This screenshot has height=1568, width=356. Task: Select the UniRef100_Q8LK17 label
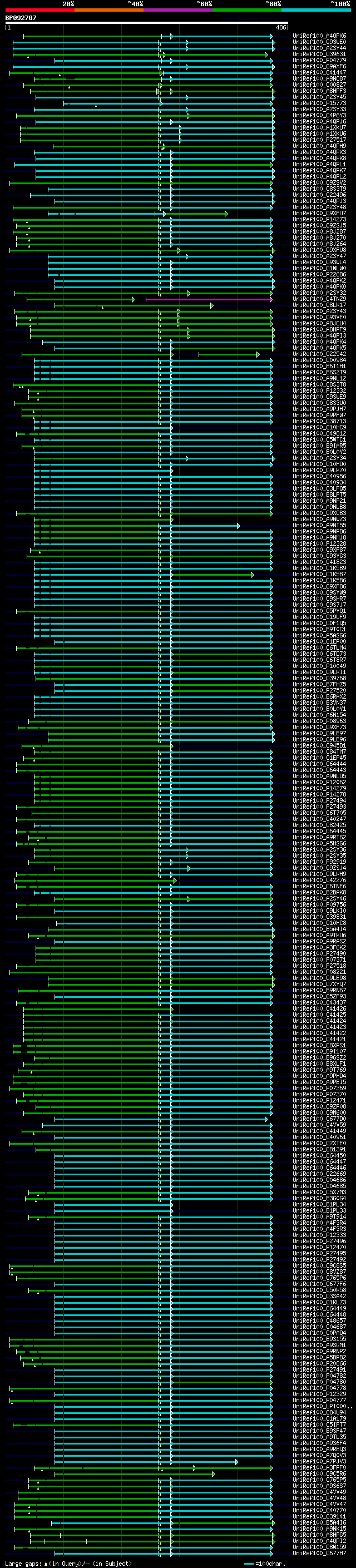[319, 305]
